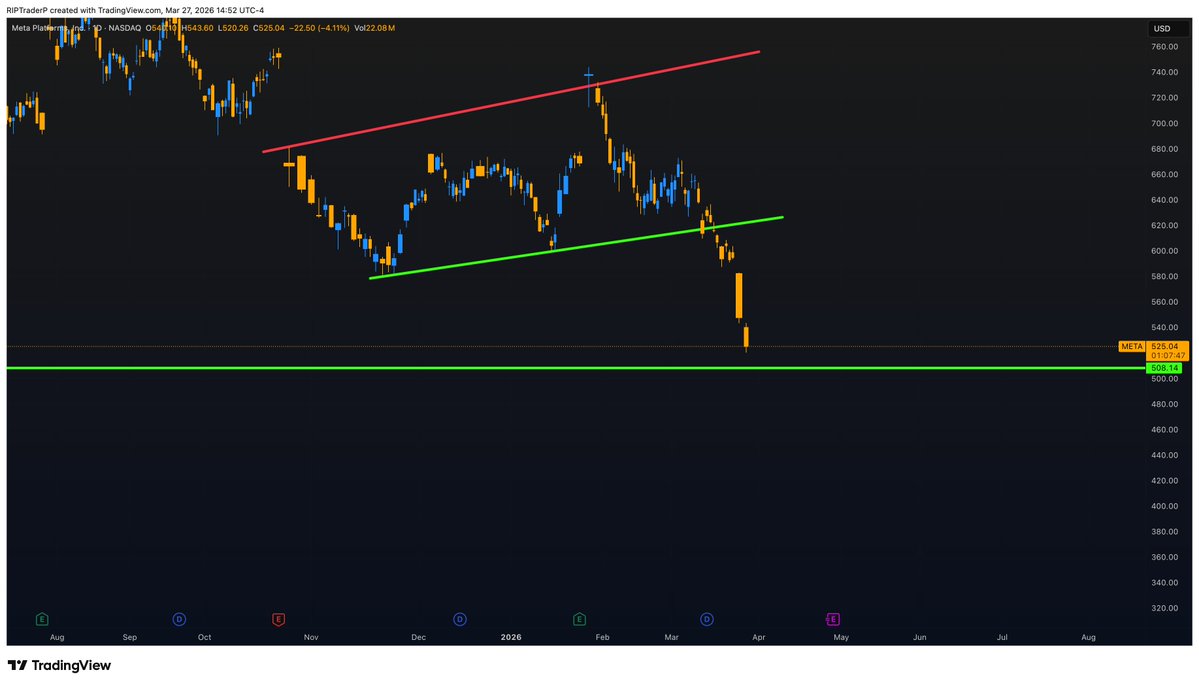The height and width of the screenshot is (685, 1199).
Task: Select the green earnings icon near February
Action: tap(578, 619)
